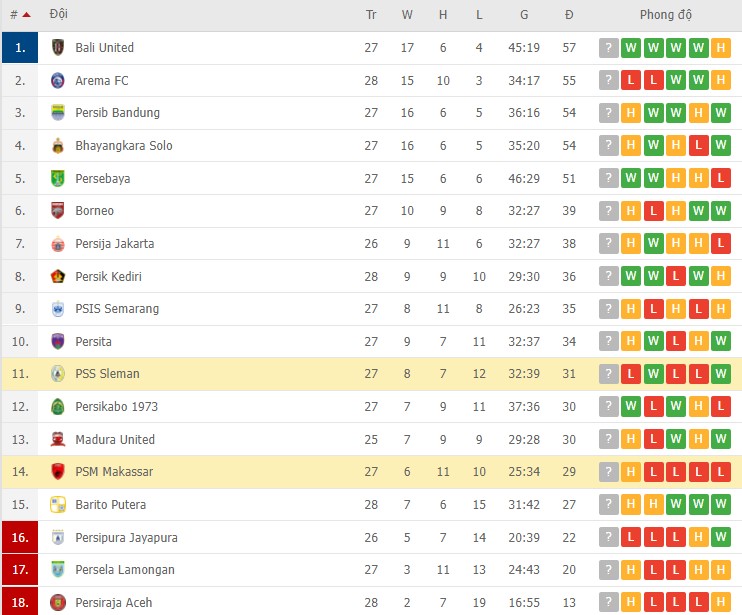The image size is (742, 615).
Task: Click the W wins column header
Action: (407, 15)
